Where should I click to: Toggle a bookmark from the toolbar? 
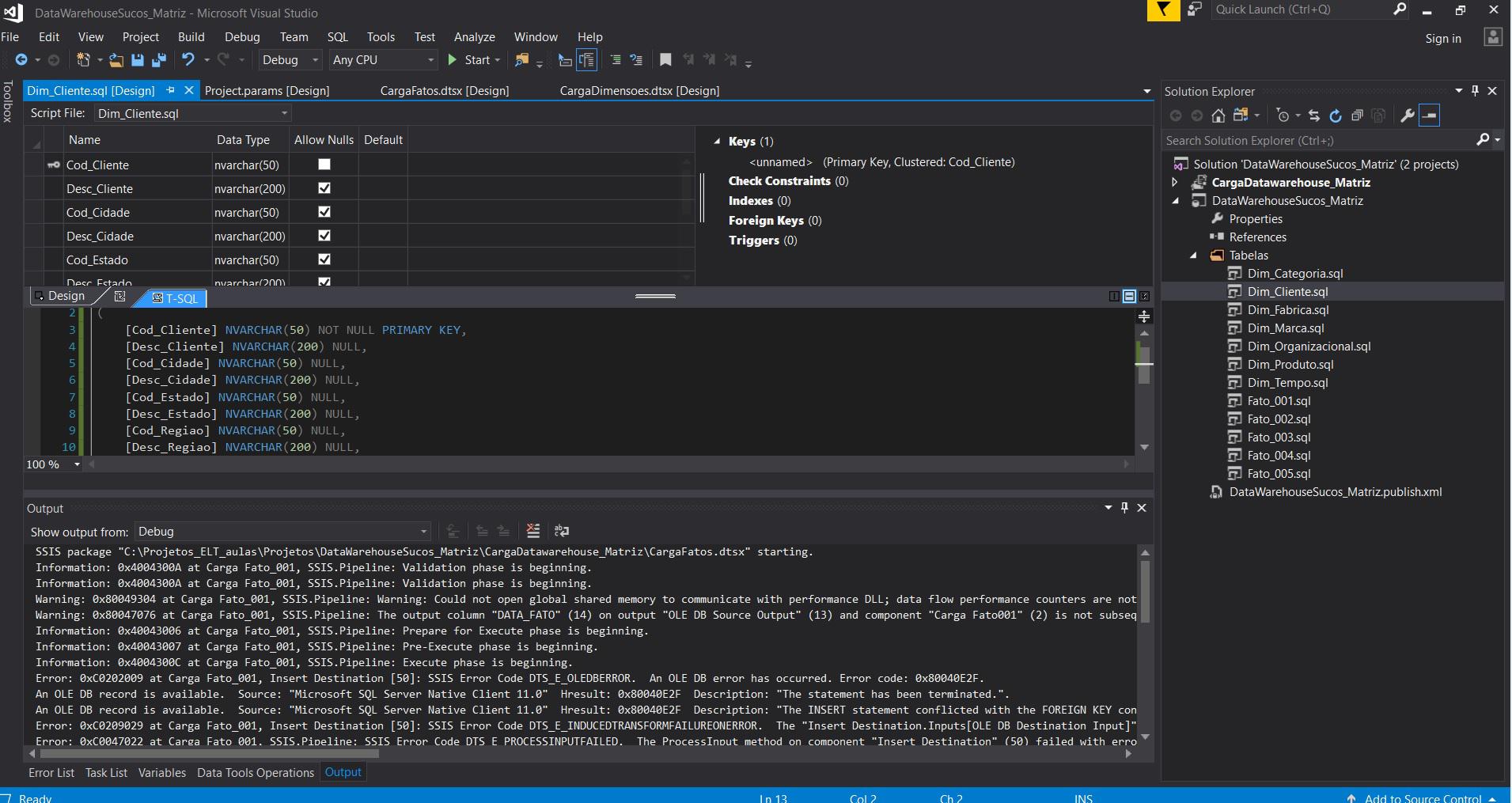(665, 60)
